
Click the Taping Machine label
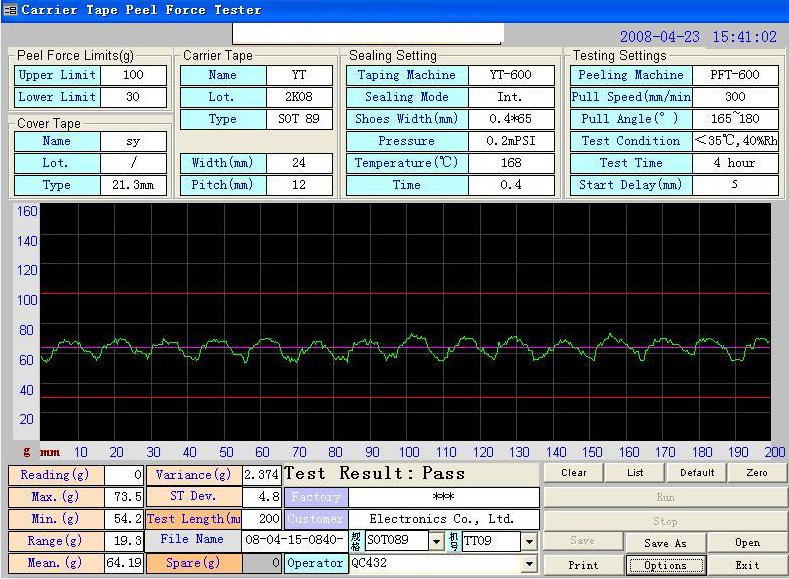tap(407, 75)
